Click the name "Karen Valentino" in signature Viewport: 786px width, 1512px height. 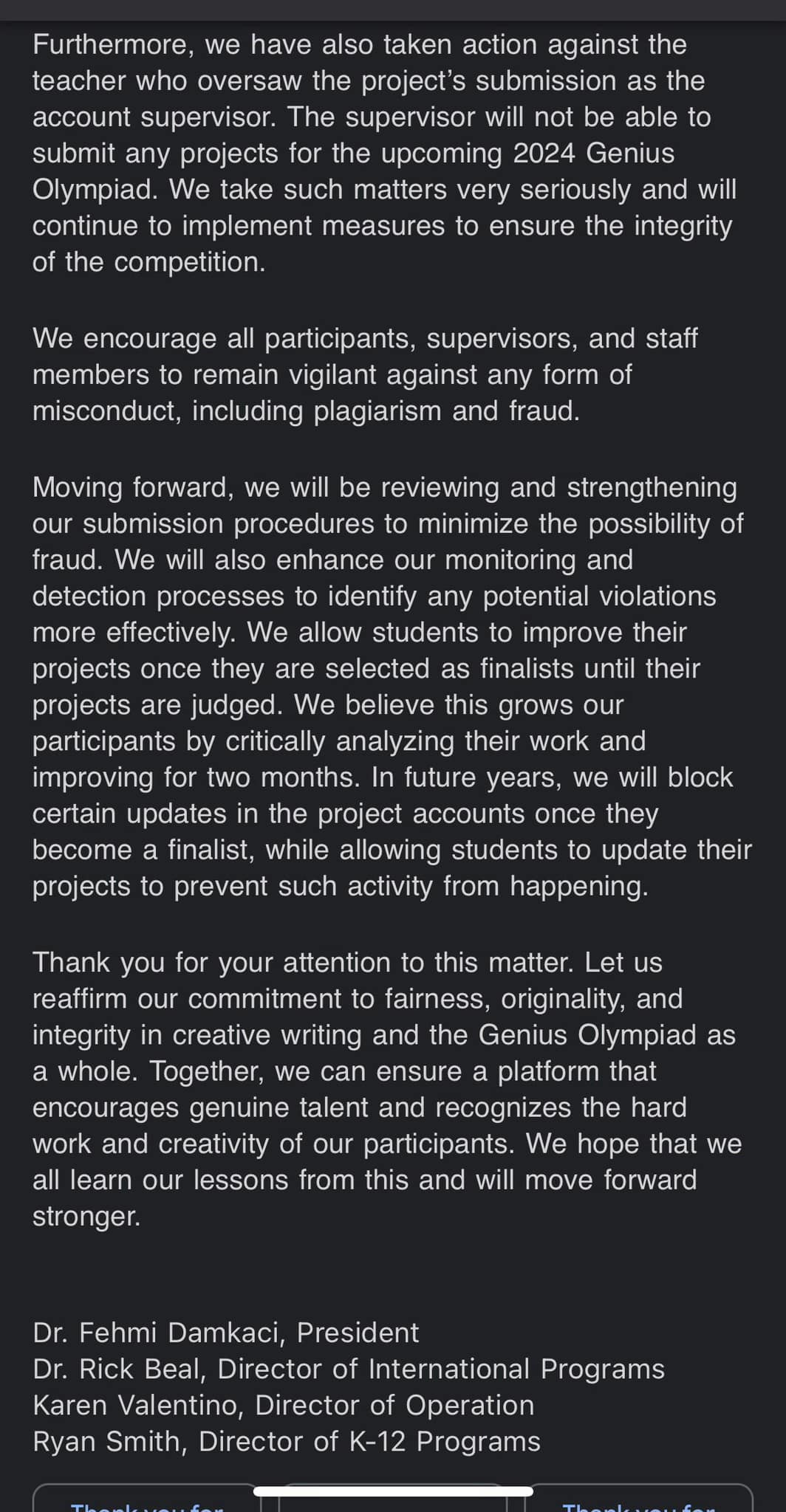click(137, 1405)
